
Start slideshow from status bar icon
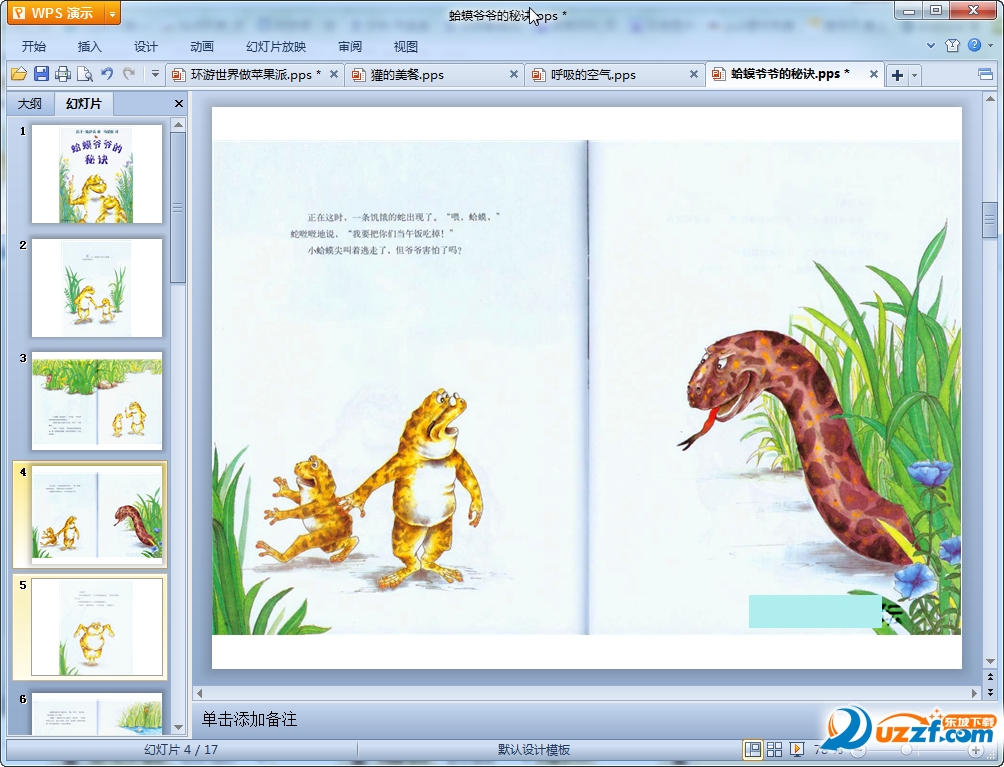797,749
